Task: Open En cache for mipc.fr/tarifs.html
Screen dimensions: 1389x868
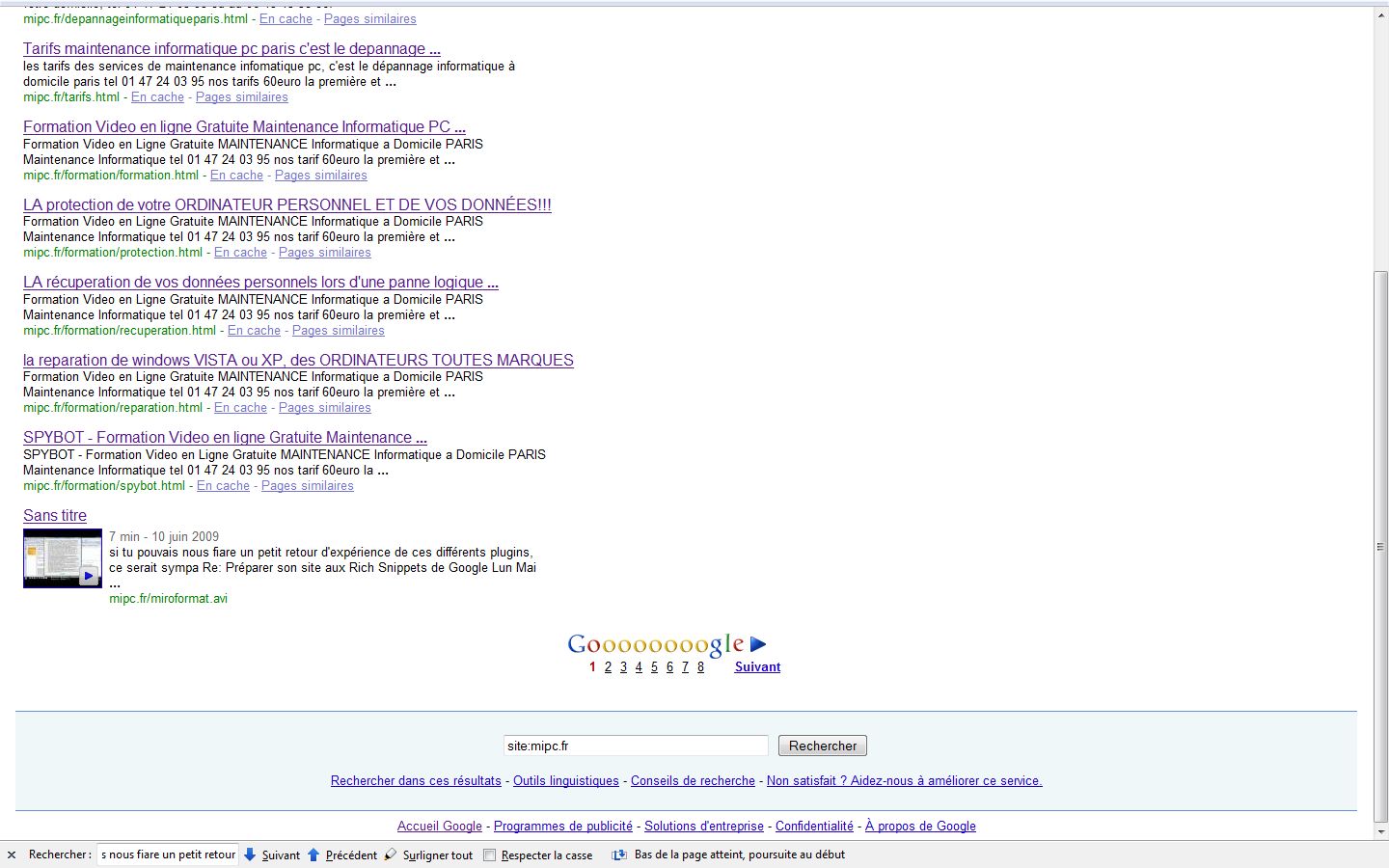Action: 157,97
